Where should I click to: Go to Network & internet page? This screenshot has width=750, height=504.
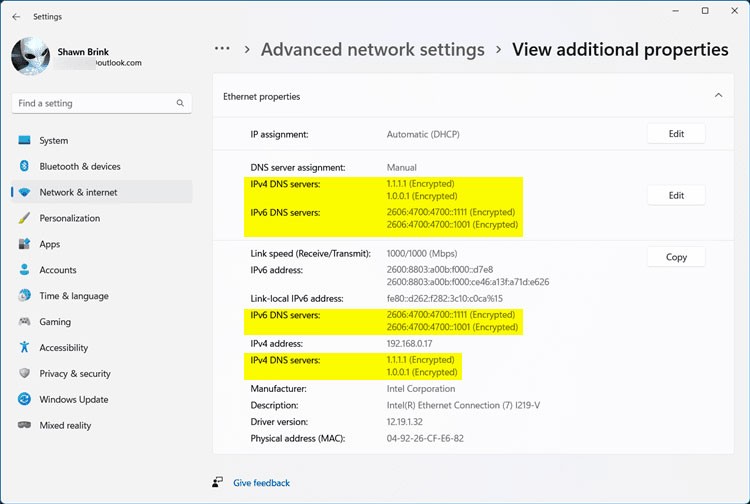[x=78, y=192]
